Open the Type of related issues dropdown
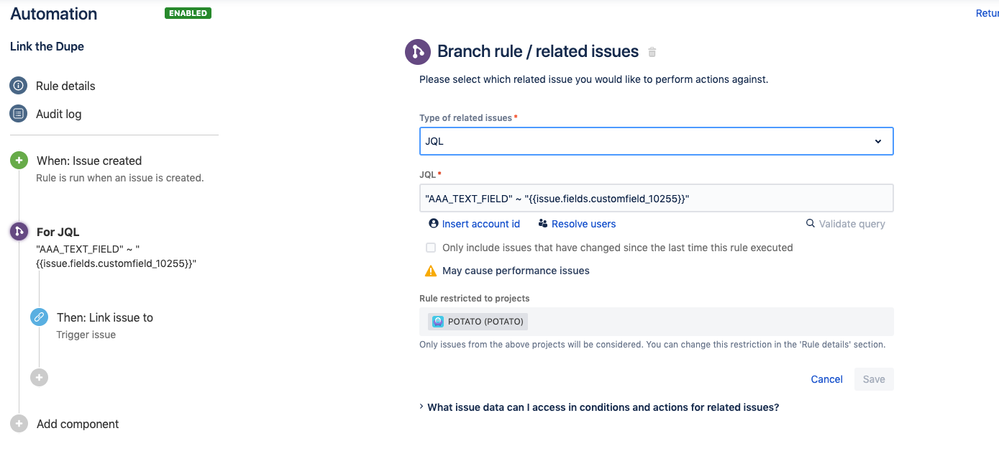 [x=656, y=141]
